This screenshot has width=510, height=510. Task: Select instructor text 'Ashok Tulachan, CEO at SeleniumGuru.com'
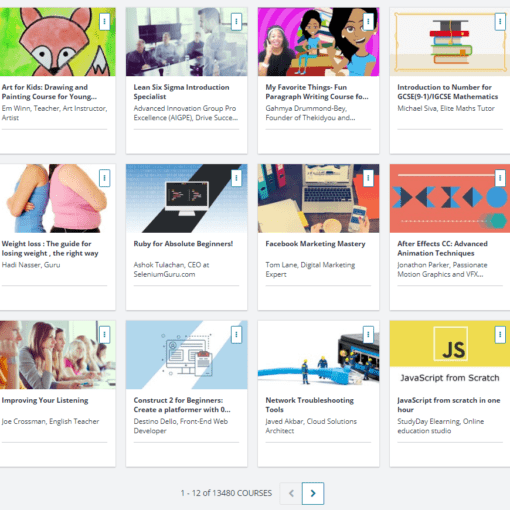tap(171, 269)
